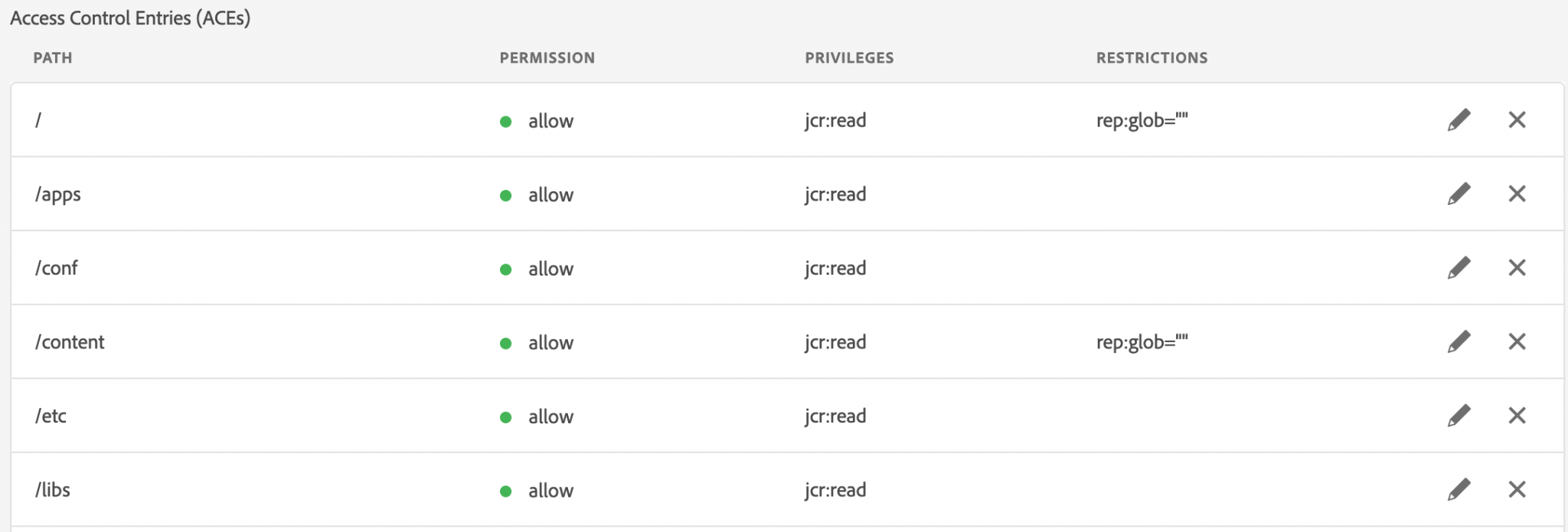Remove the /libs ACE entry
Viewport: 1568px width, 532px height.
(x=1517, y=489)
